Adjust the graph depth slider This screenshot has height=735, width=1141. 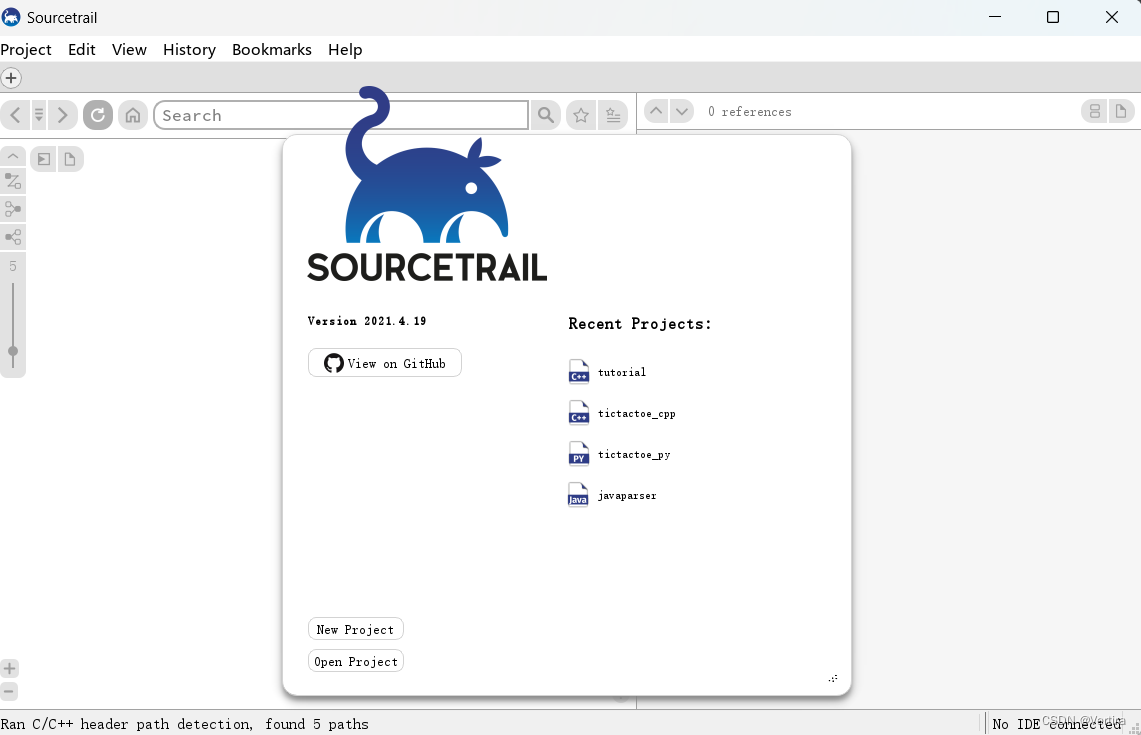[13, 352]
